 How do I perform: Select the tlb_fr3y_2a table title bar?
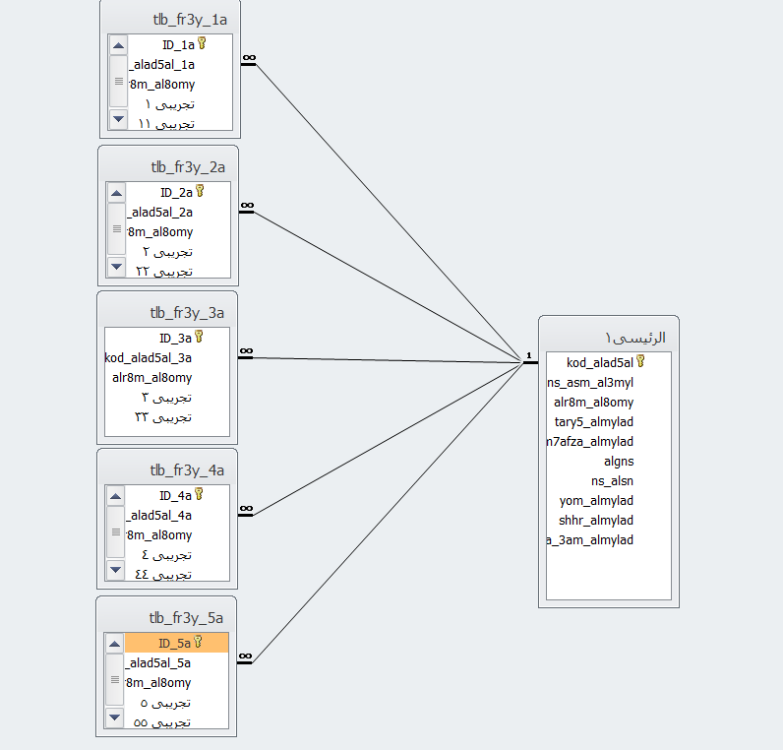pos(168,166)
